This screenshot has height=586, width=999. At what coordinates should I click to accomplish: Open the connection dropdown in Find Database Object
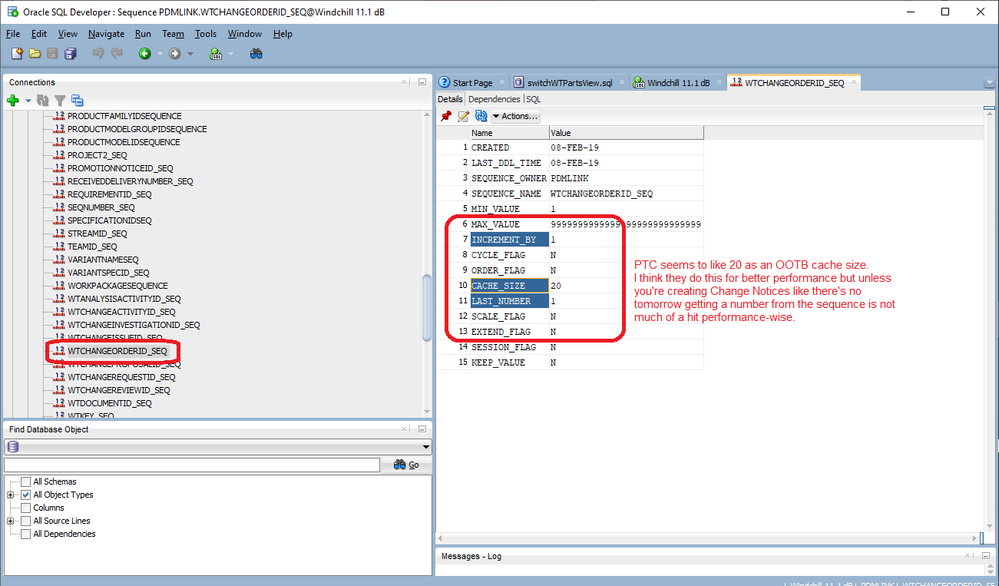tap(426, 447)
